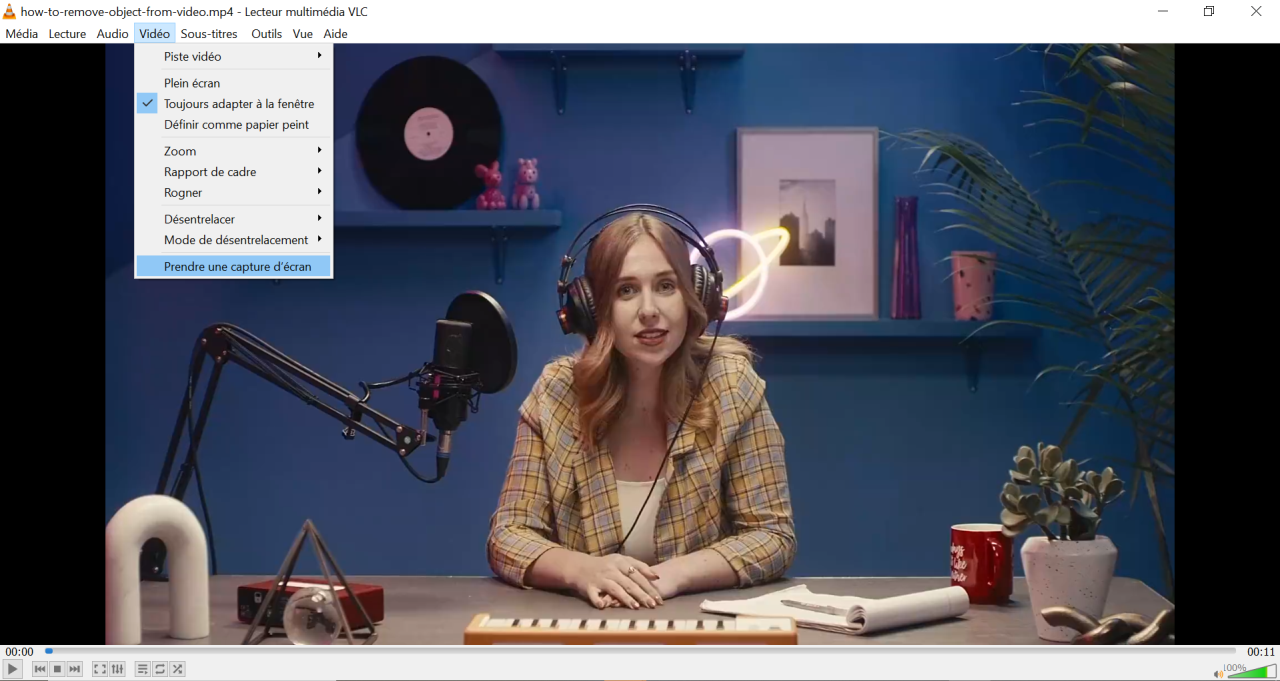Viewport: 1280px width, 681px height.
Task: Enable random shuffle playback icon
Action: pyautogui.click(x=177, y=669)
